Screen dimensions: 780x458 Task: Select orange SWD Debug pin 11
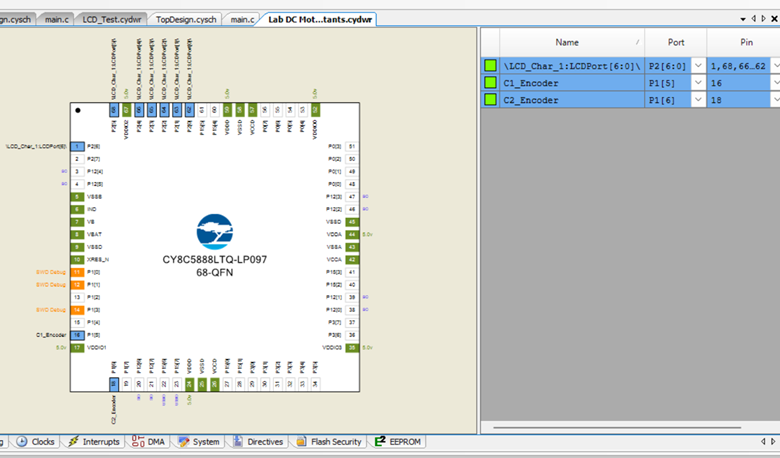[77, 272]
